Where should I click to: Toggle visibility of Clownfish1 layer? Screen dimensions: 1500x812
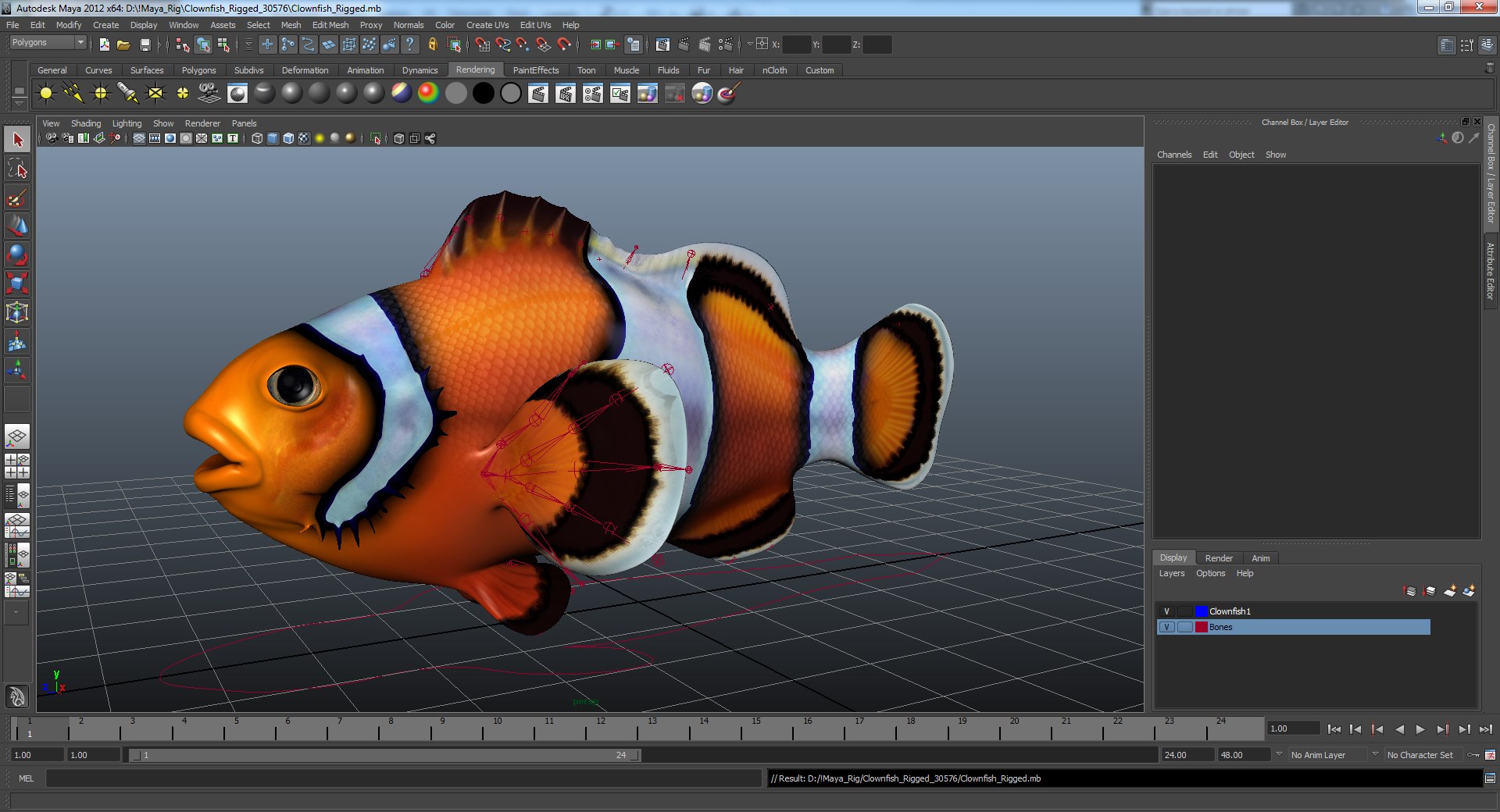click(1166, 611)
